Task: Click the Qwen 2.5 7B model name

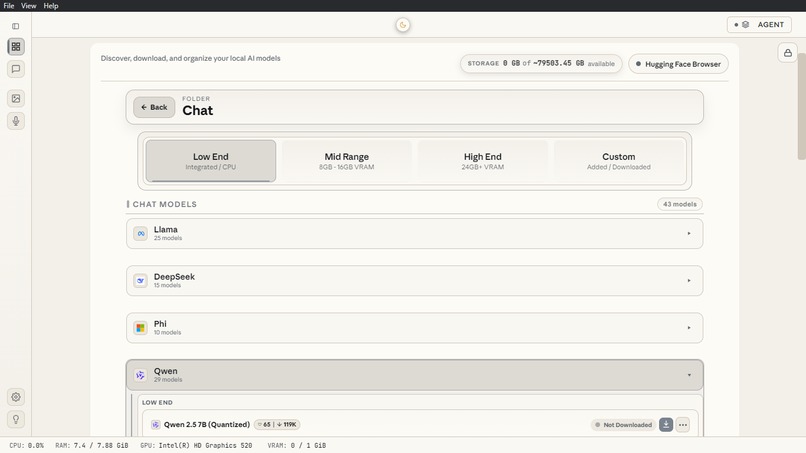Action: click(207, 425)
